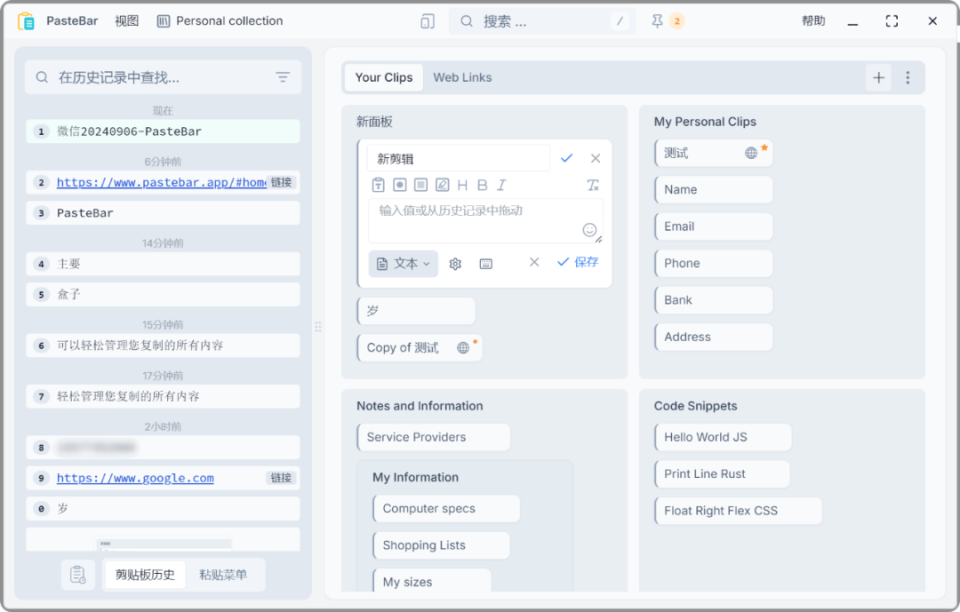
Task: Click the globe icon on 测试 clip
Action: point(751,153)
